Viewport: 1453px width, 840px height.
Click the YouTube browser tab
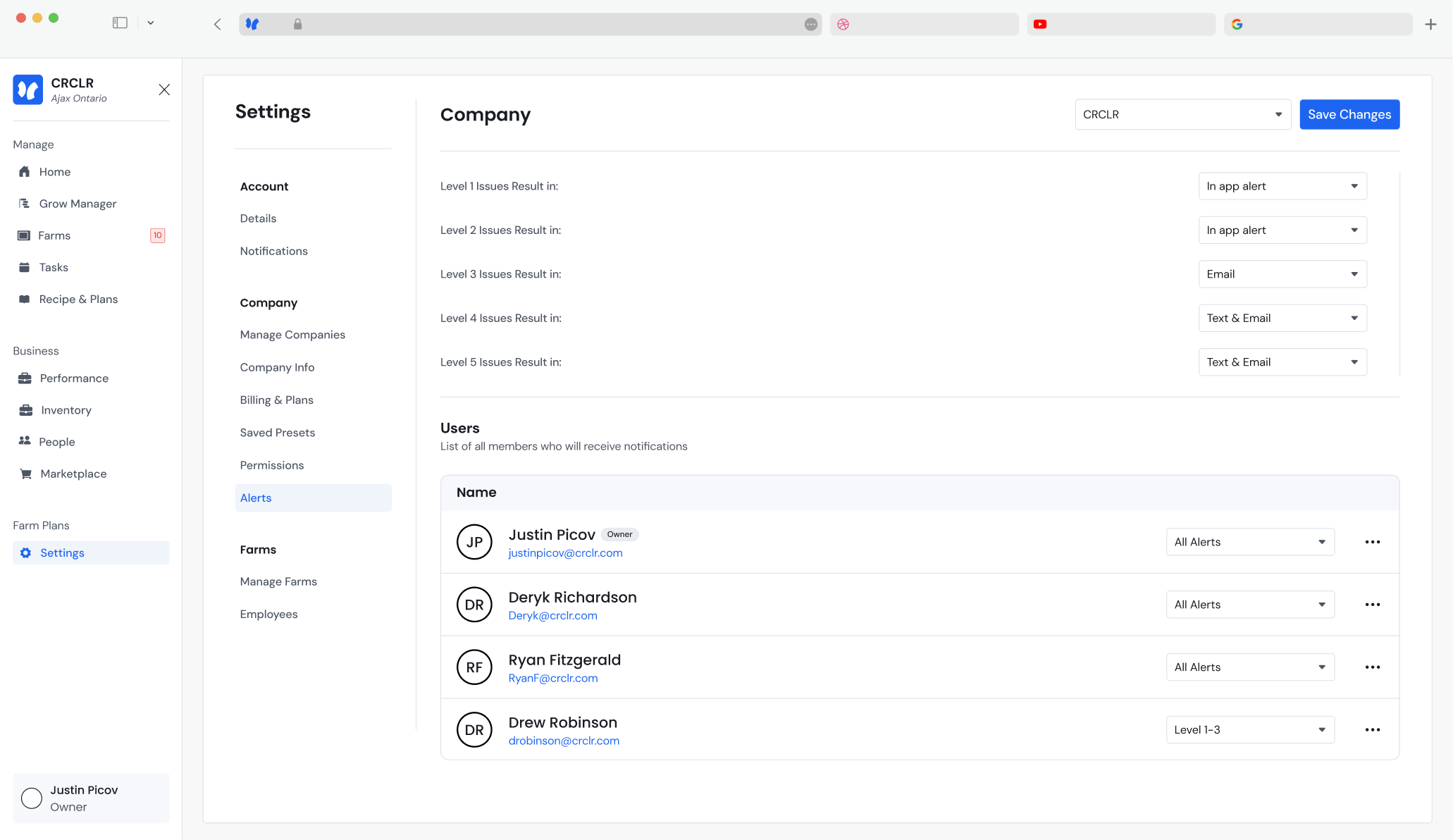click(x=1120, y=24)
